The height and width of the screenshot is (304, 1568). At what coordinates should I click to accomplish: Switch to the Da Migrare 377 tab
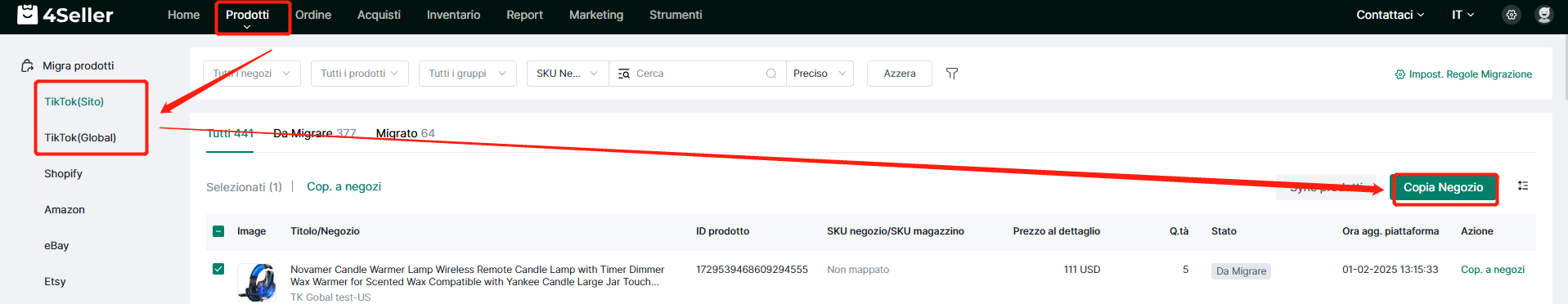point(314,133)
